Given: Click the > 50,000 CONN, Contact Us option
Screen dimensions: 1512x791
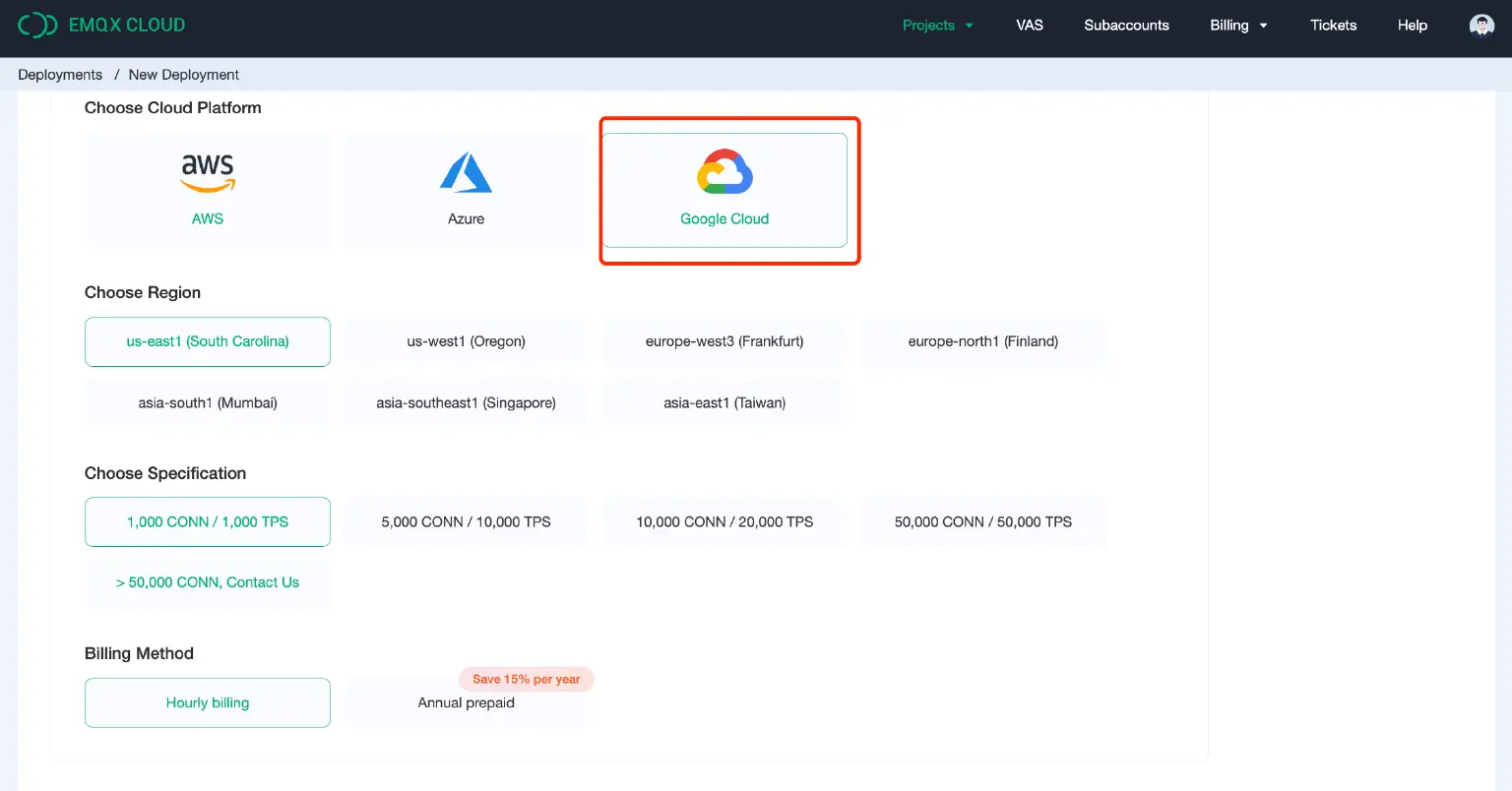Looking at the screenshot, I should [x=208, y=582].
